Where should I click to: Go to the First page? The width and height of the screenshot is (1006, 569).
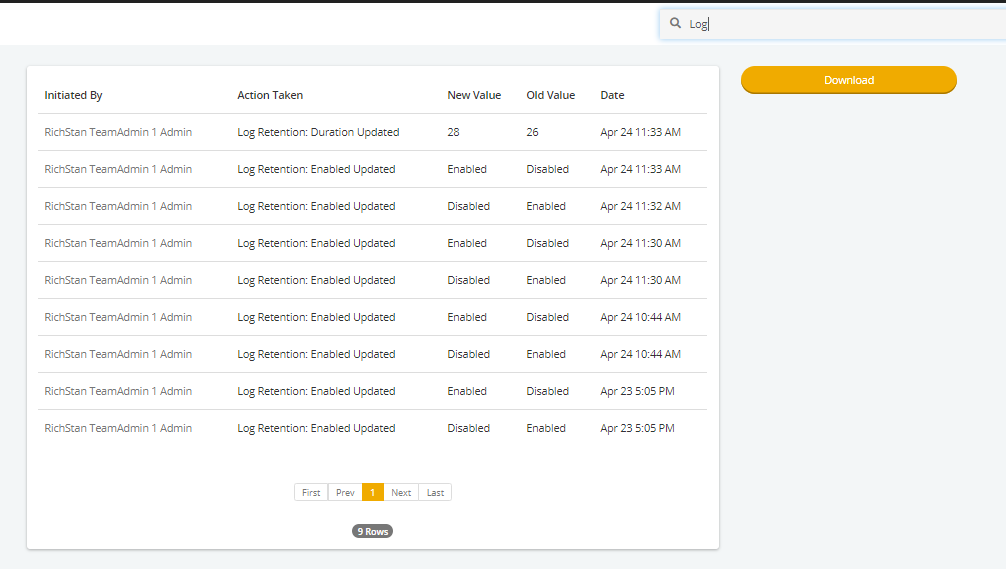[x=311, y=493]
